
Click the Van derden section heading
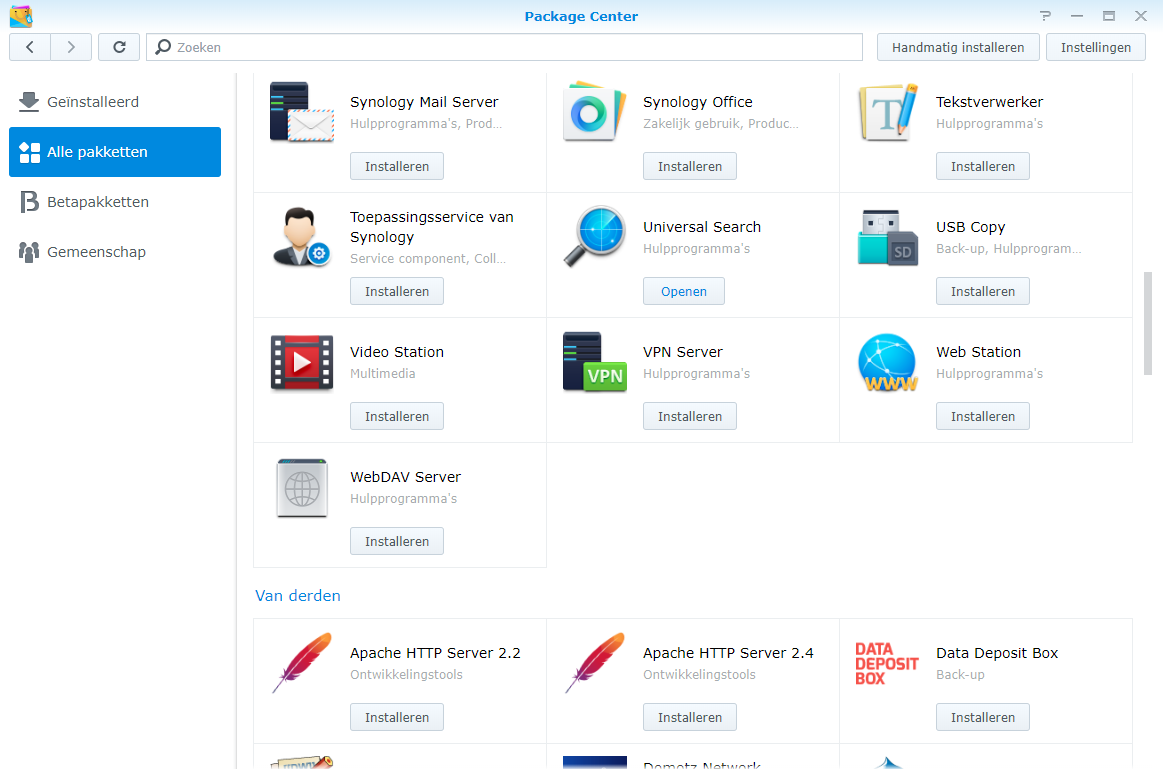pos(297,595)
